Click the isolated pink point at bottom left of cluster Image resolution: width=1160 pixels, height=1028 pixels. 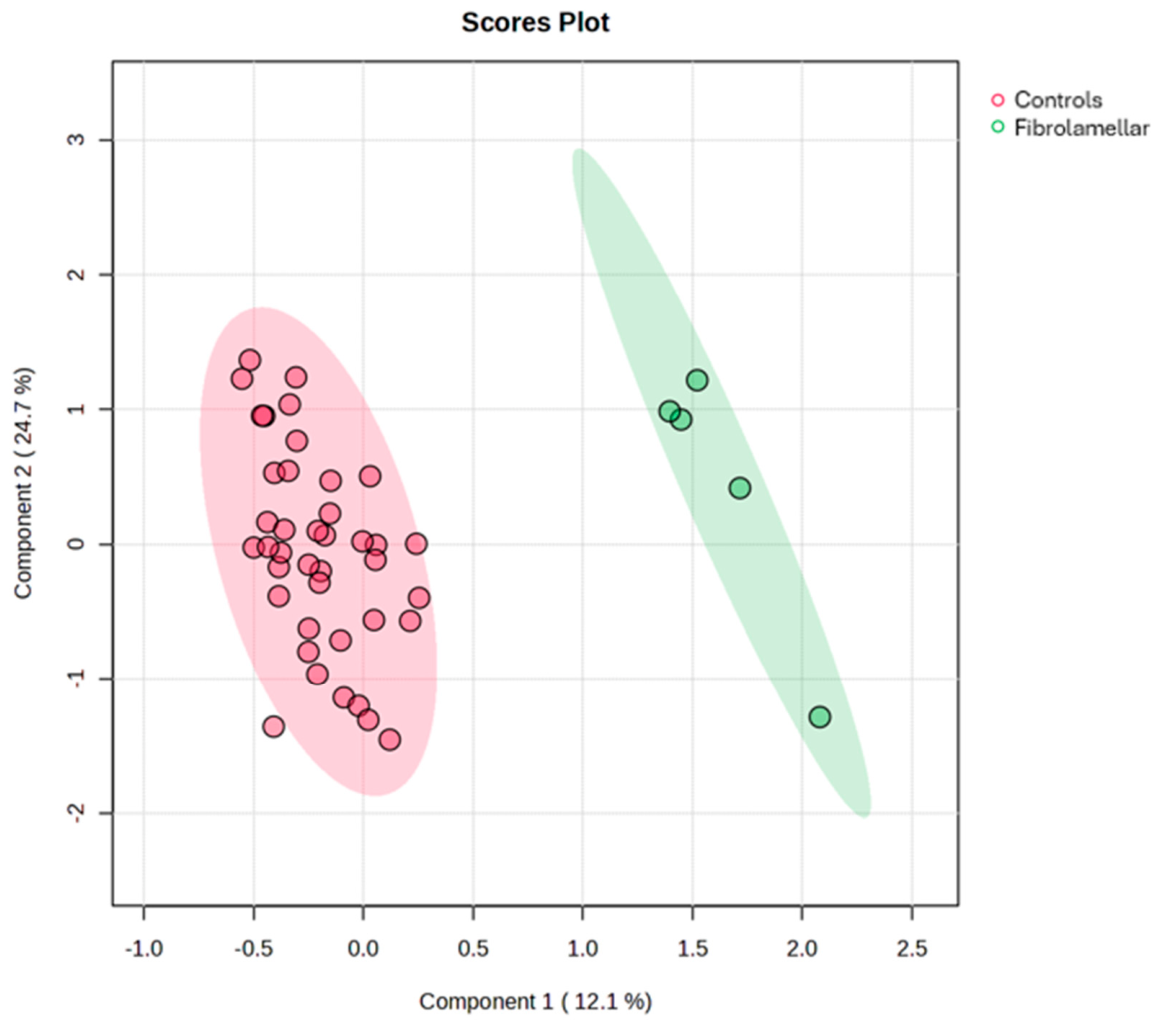point(274,726)
